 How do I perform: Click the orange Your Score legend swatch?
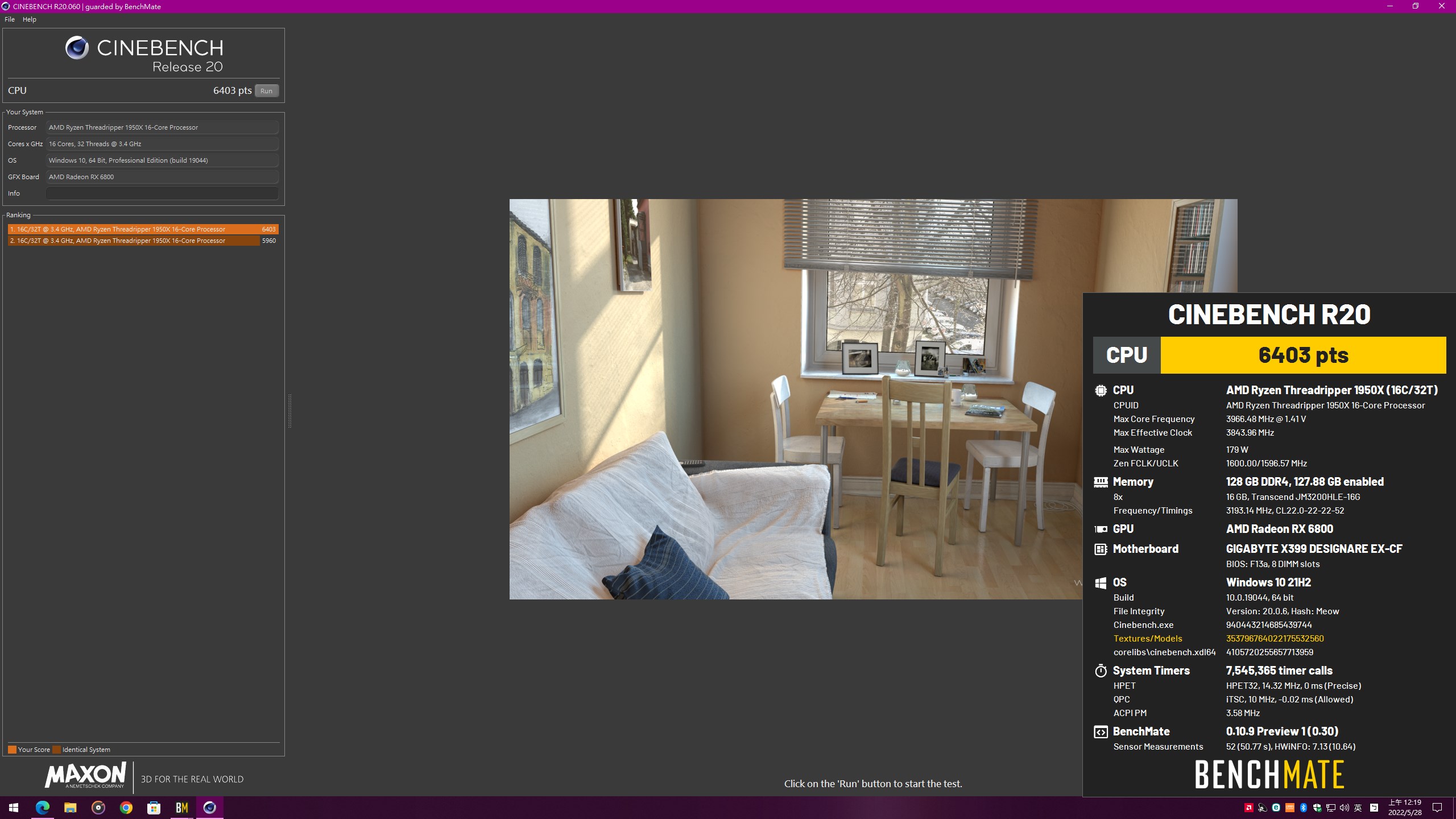point(12,750)
